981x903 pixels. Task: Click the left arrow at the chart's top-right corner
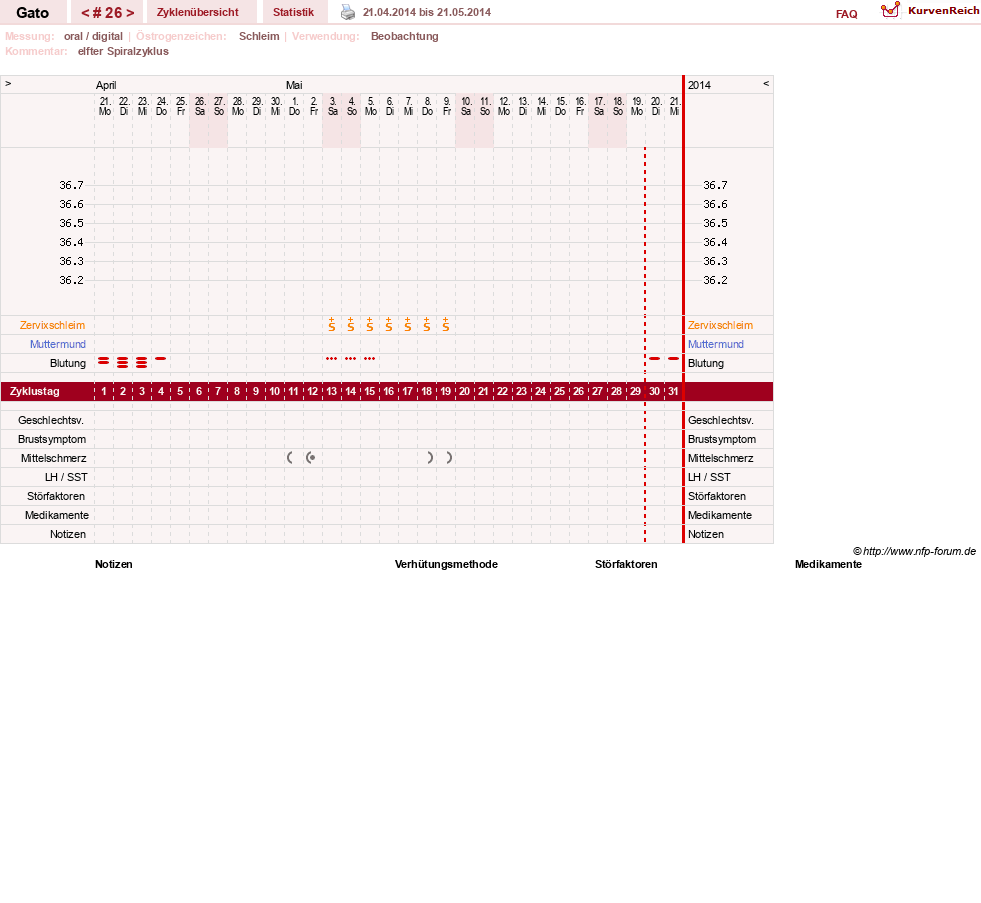[766, 83]
